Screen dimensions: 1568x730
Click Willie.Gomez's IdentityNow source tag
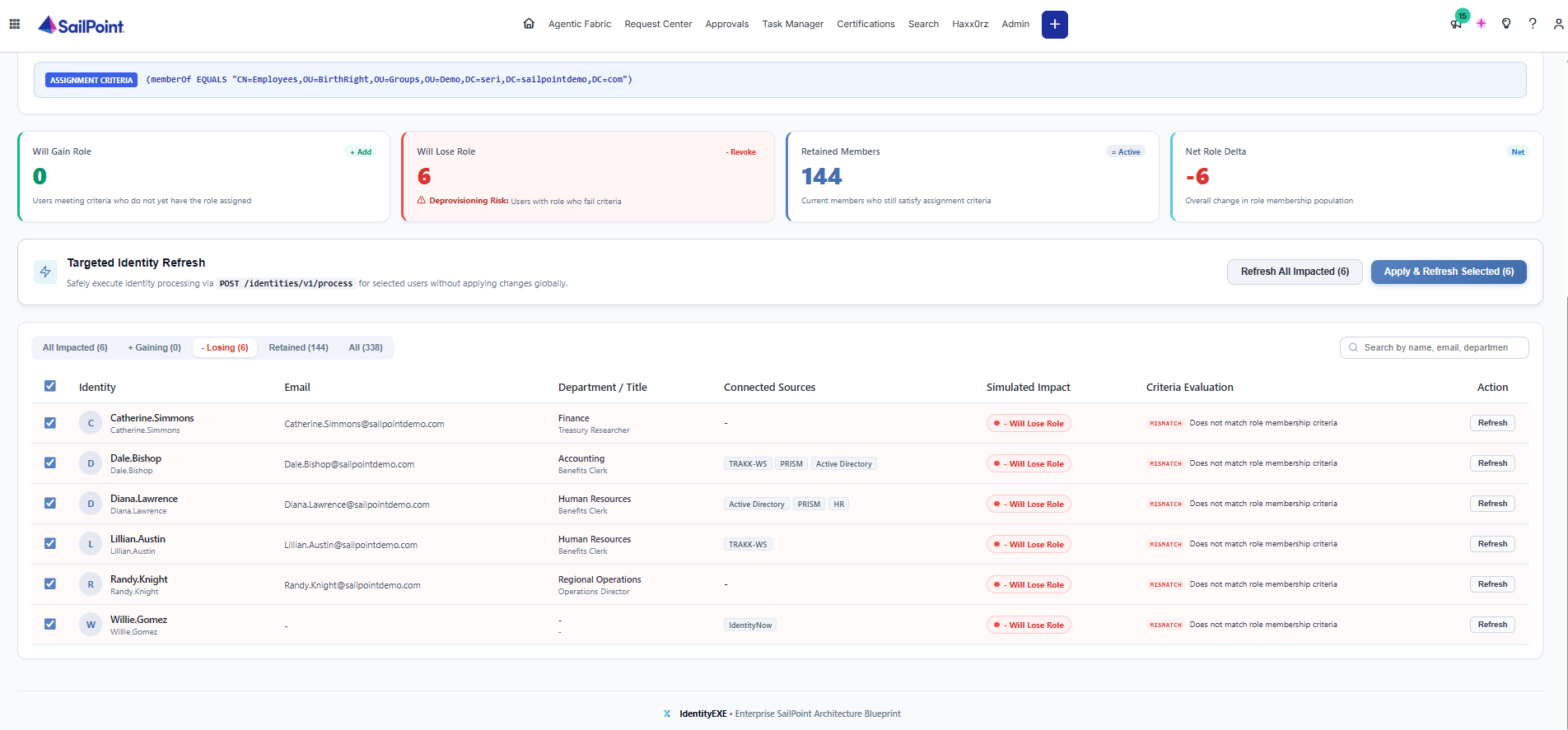[x=750, y=625]
